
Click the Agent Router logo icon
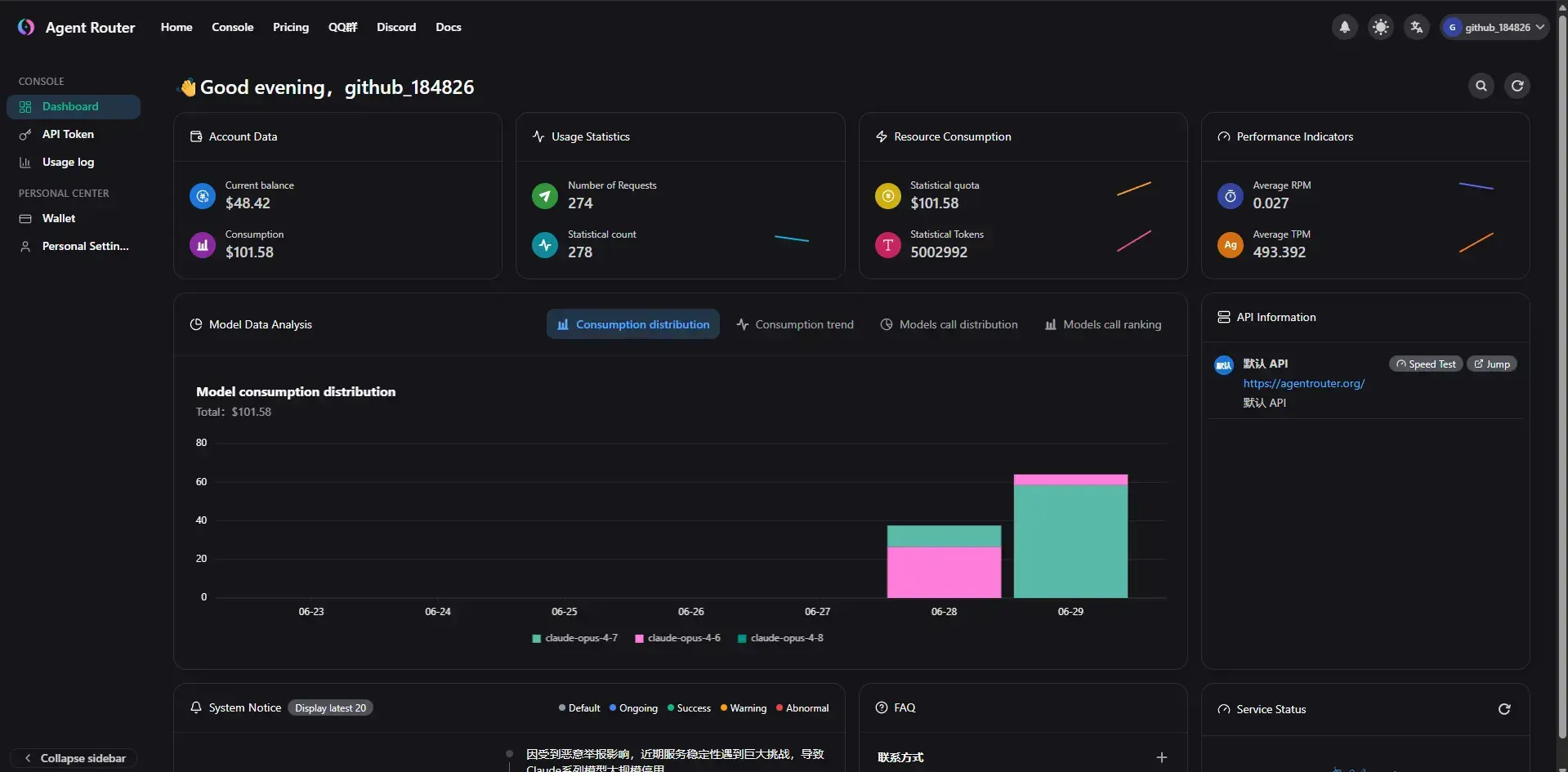pos(26,27)
